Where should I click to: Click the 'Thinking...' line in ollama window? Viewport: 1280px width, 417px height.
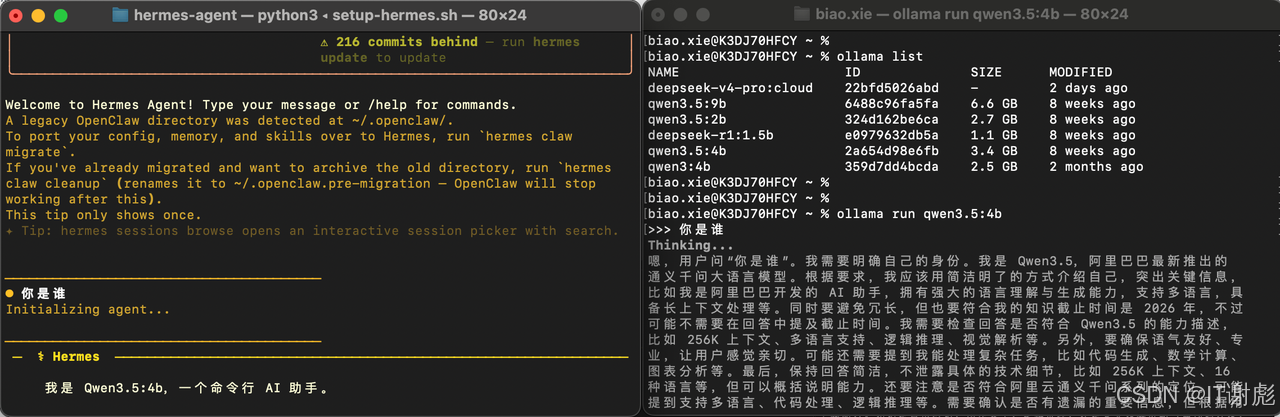(x=691, y=245)
